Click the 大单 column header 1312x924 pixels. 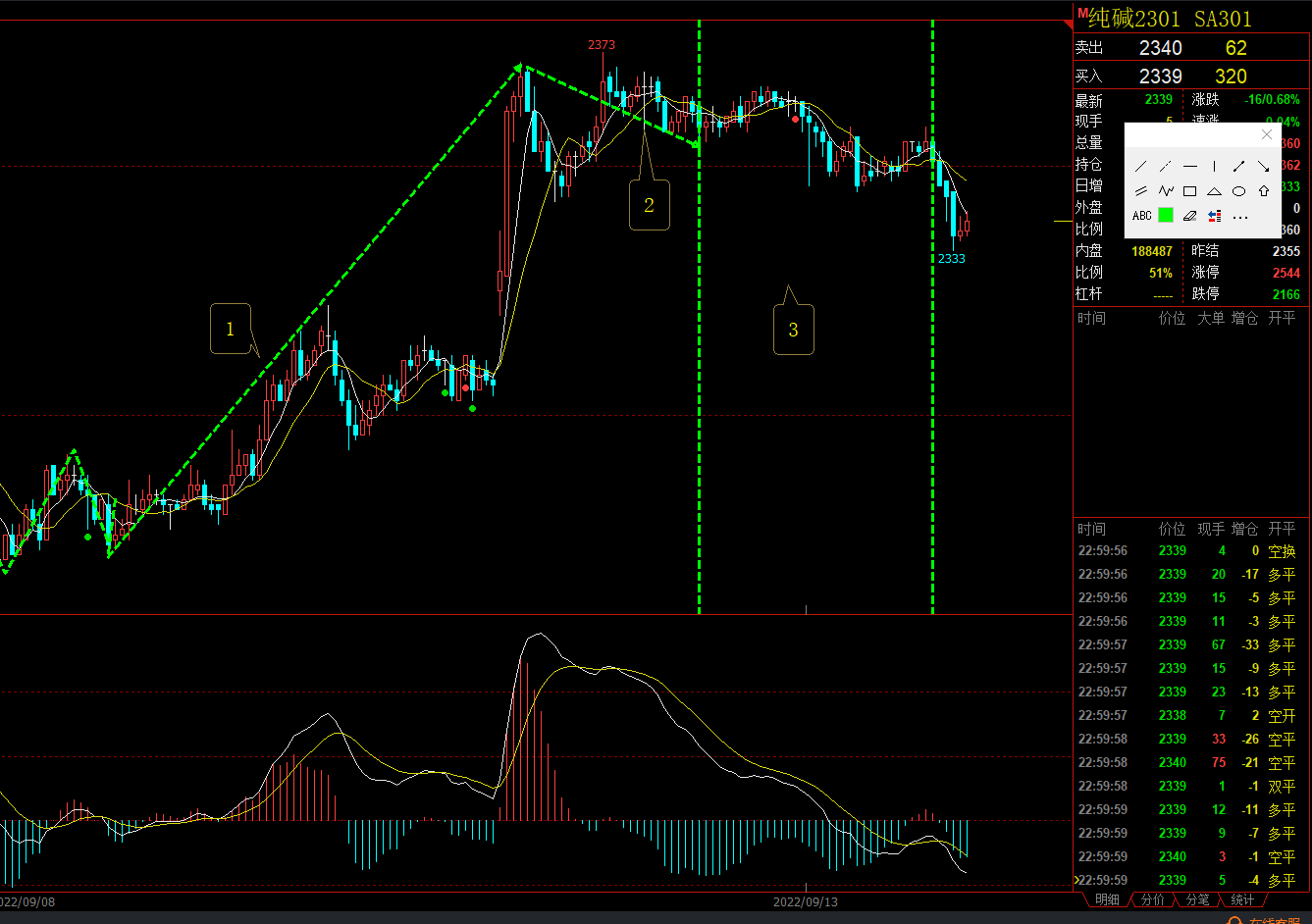(1211, 318)
